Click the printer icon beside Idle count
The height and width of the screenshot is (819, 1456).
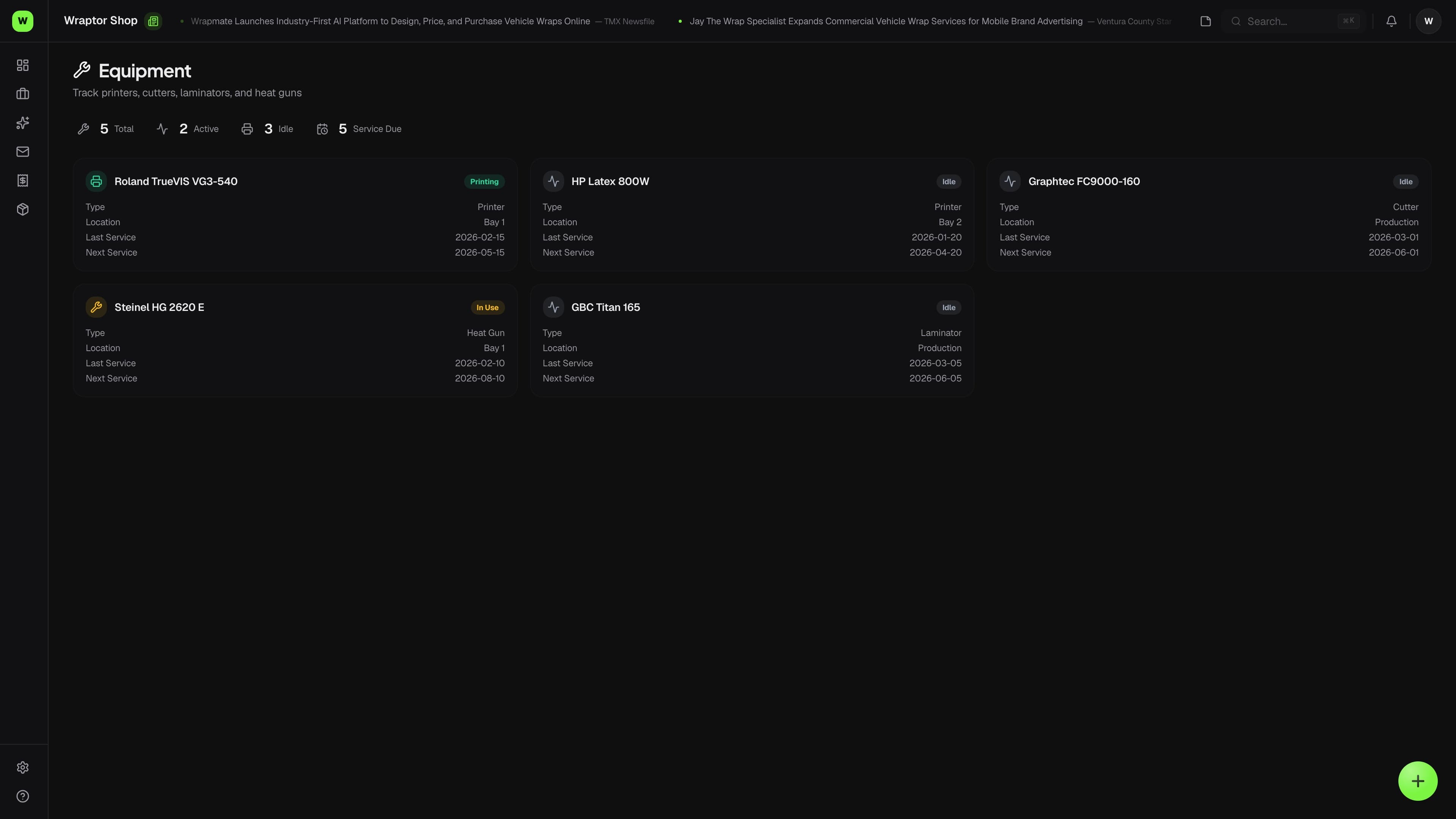[x=247, y=129]
